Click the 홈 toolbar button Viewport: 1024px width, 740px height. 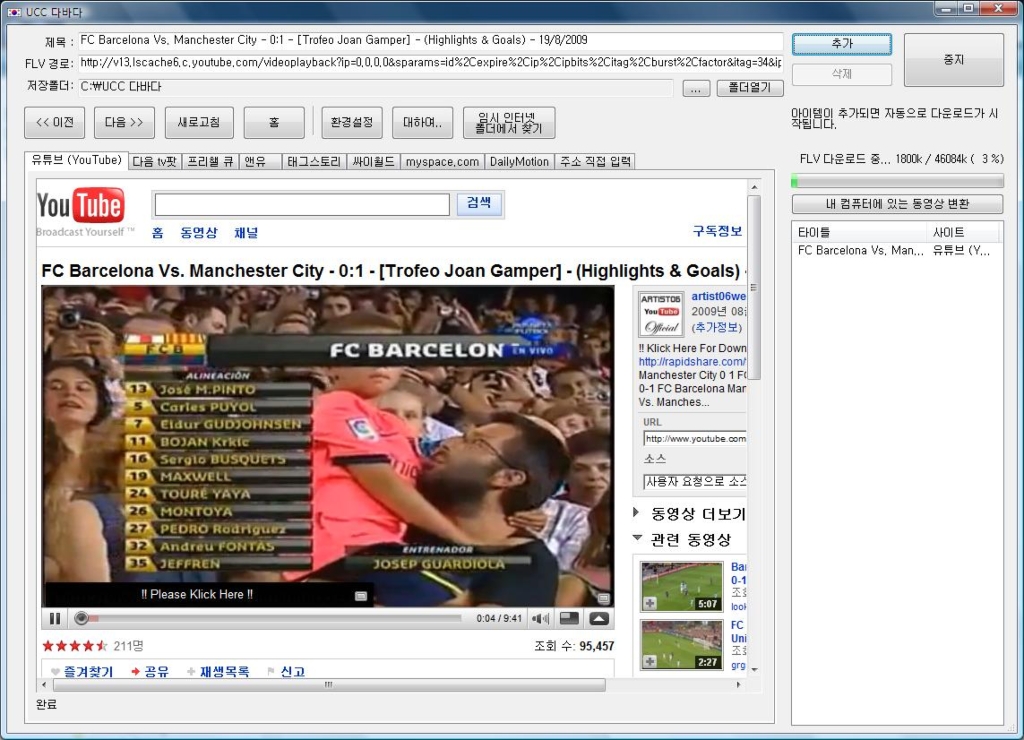click(x=274, y=122)
